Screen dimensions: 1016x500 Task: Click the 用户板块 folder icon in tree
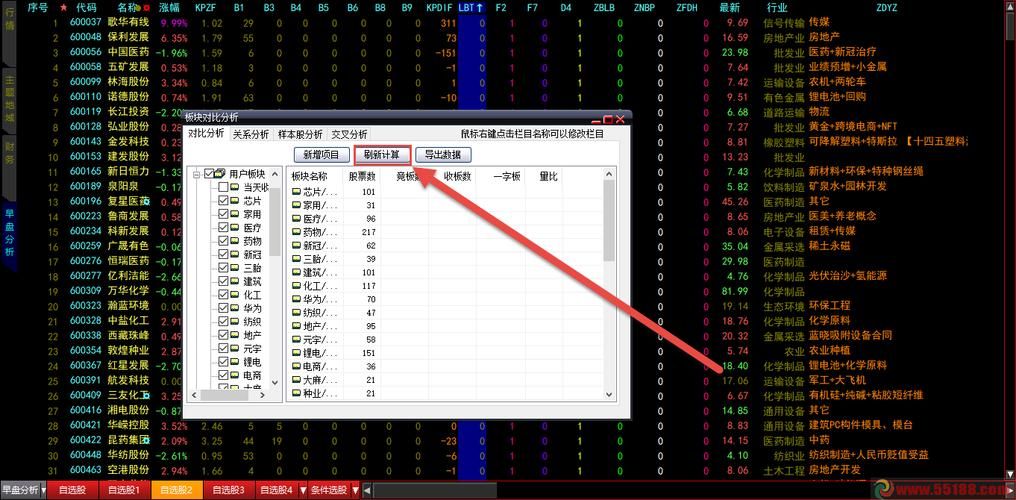click(x=220, y=173)
